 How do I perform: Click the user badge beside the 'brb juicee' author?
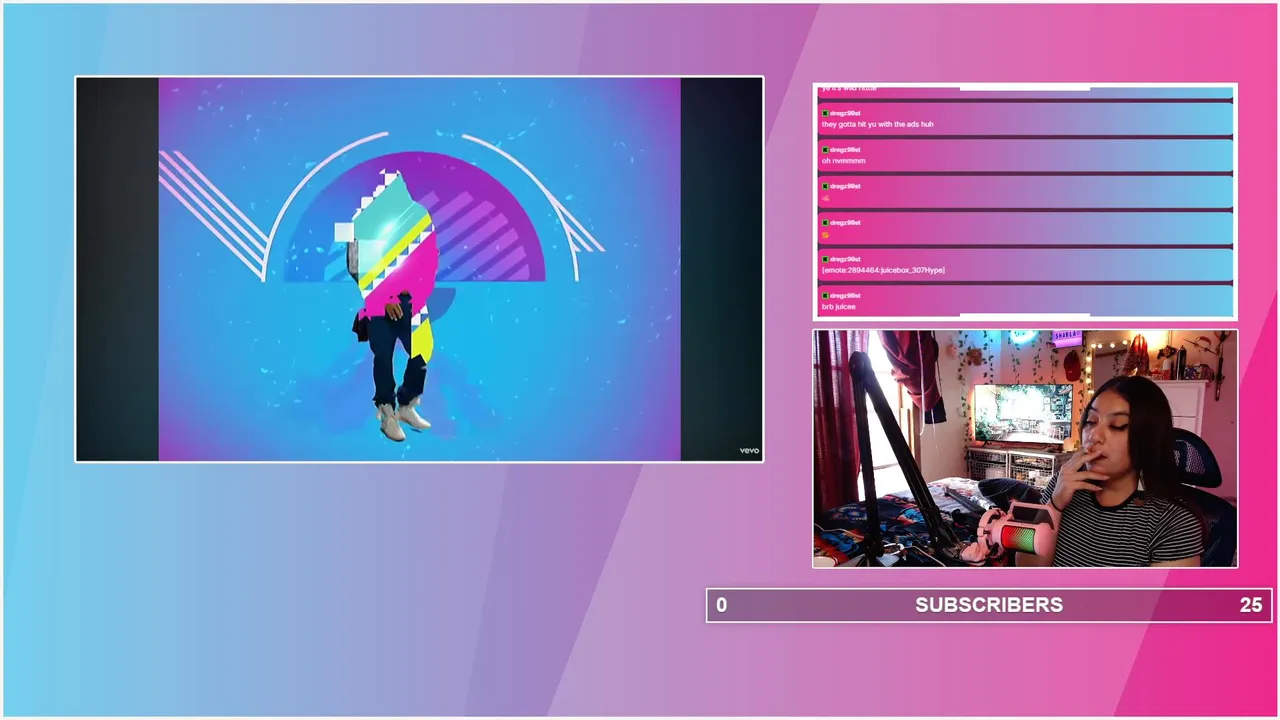pos(825,295)
